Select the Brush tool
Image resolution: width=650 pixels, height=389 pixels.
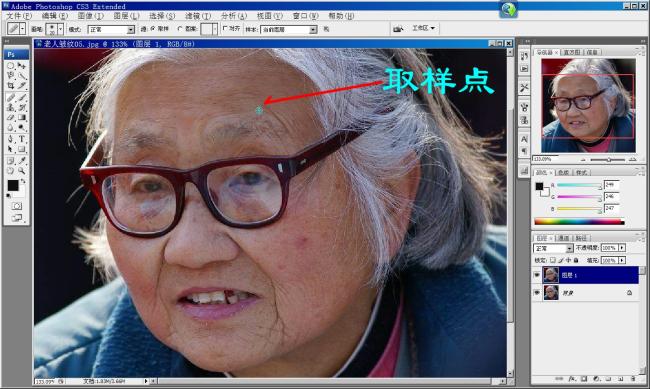point(22,97)
